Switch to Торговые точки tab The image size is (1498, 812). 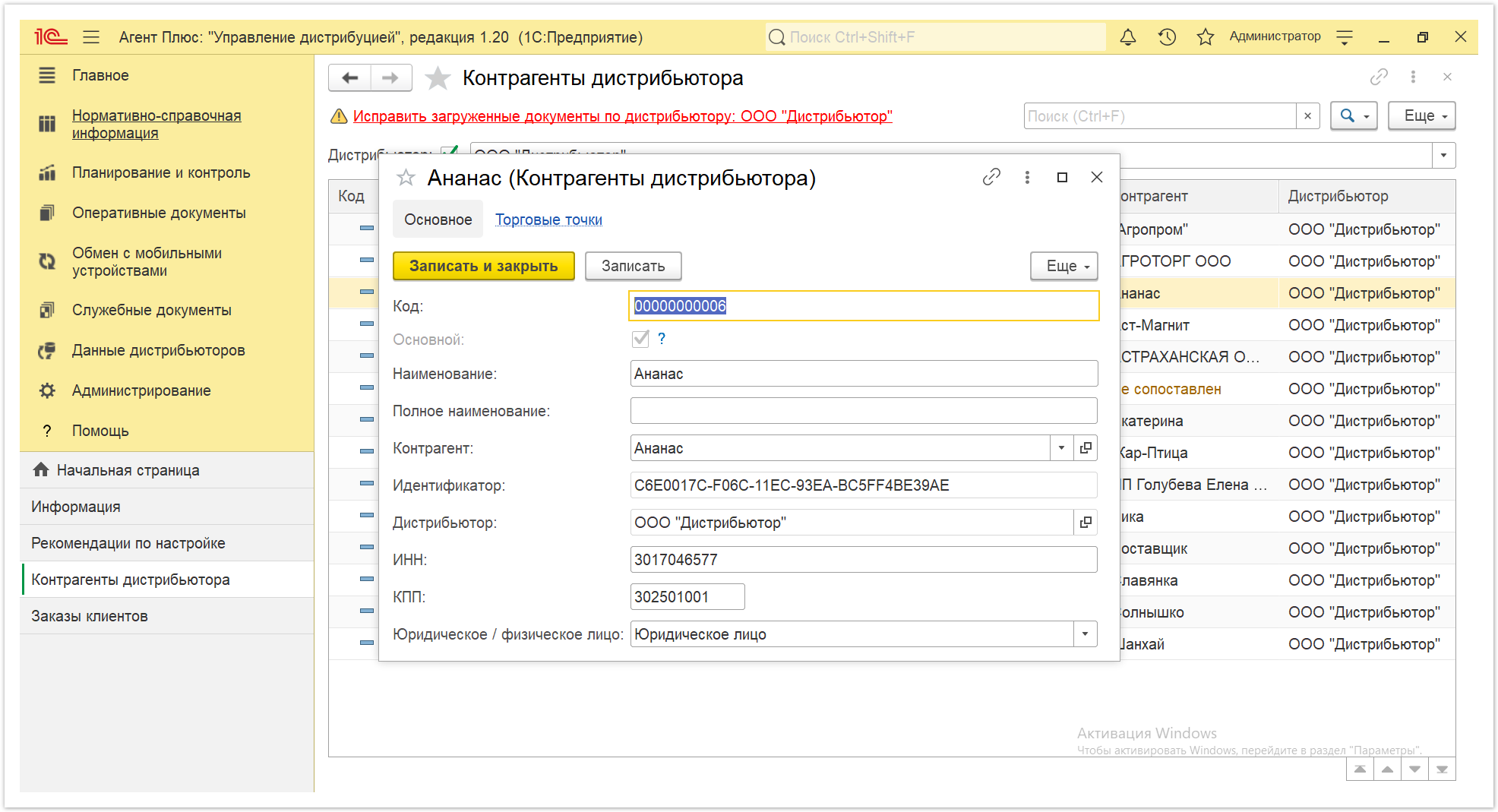tap(548, 220)
